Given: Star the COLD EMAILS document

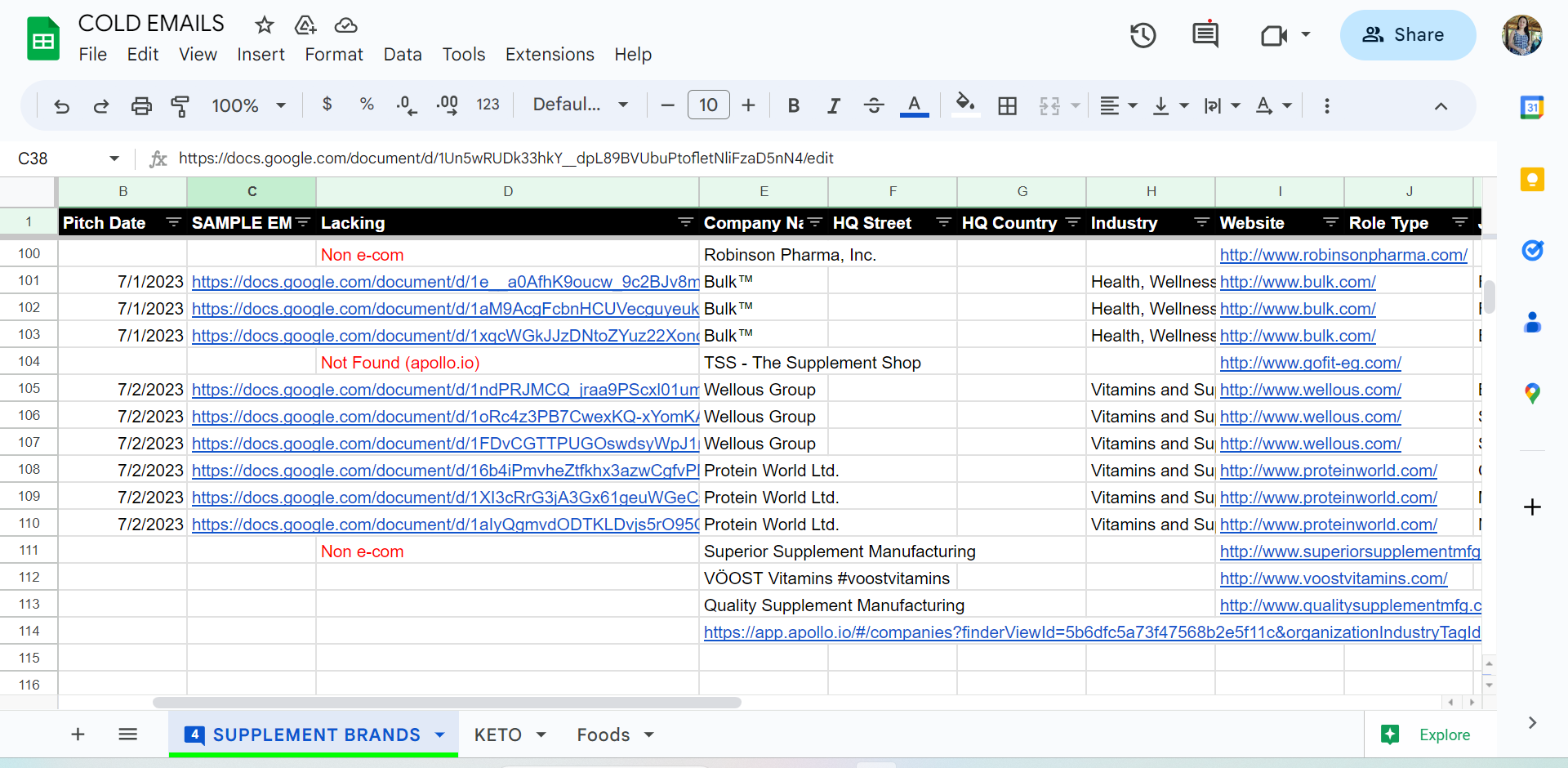Looking at the screenshot, I should 264,25.
